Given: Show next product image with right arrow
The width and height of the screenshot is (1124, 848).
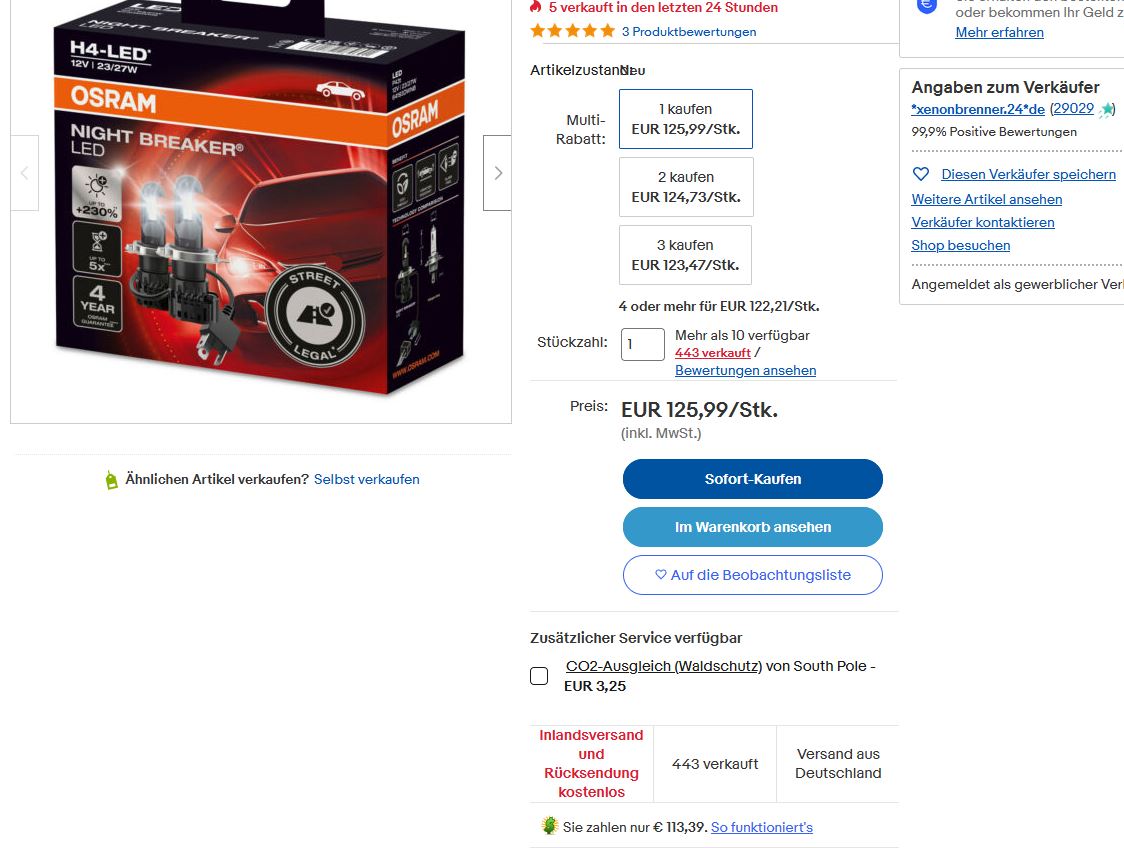Looking at the screenshot, I should [497, 173].
